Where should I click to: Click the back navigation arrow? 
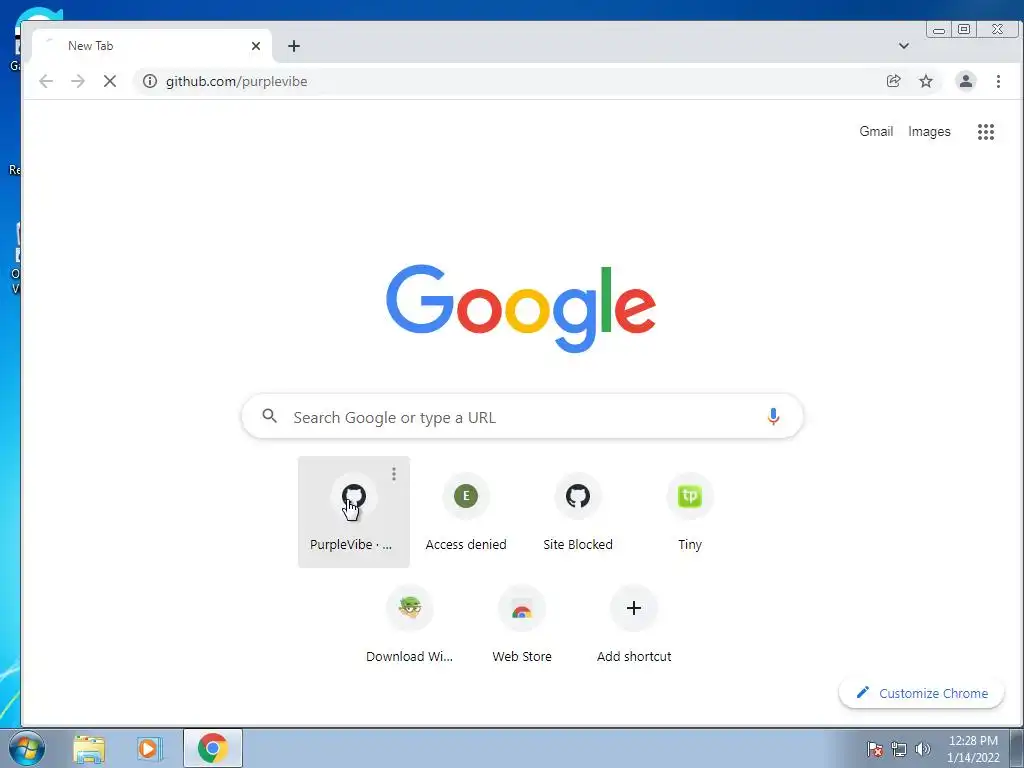click(46, 81)
